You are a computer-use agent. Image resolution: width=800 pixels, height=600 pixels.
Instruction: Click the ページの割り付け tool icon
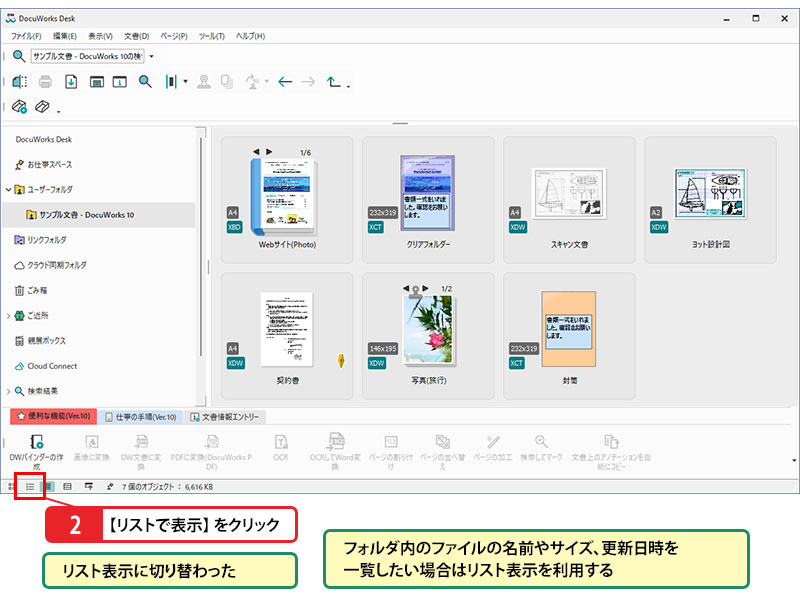coord(391,452)
